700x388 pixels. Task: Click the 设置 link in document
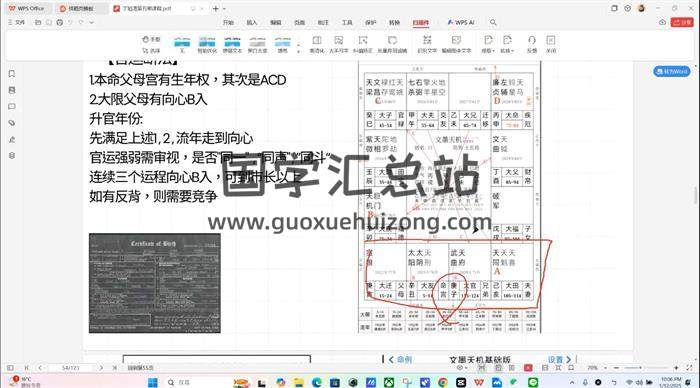(559, 359)
